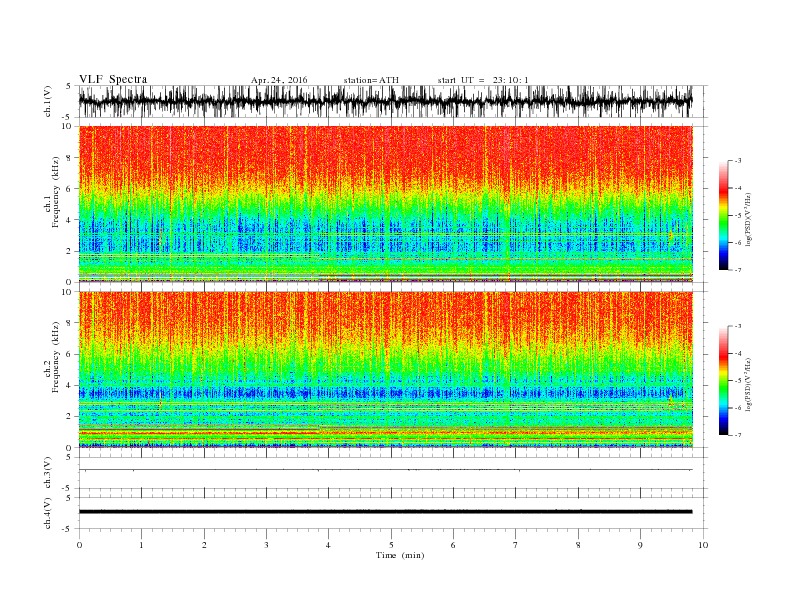Click the "4" kHz tick on the ch.2 frequency axis
The width and height of the screenshot is (792, 612).
70,386
